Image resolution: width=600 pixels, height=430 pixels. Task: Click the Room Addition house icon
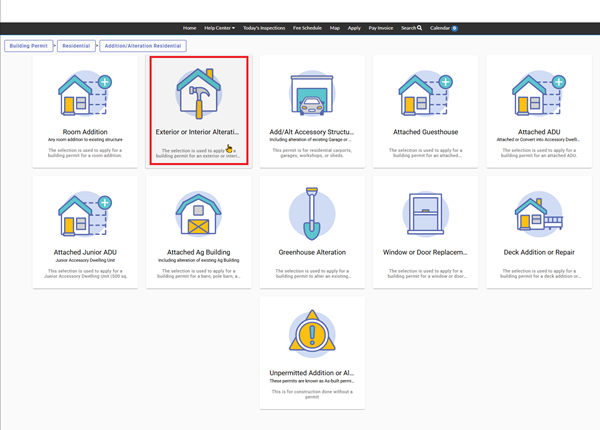tap(85, 94)
